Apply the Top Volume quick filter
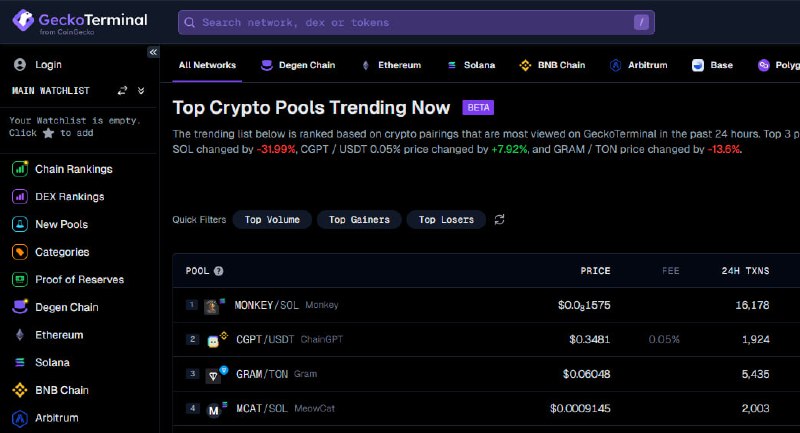The width and height of the screenshot is (800, 433). click(272, 219)
